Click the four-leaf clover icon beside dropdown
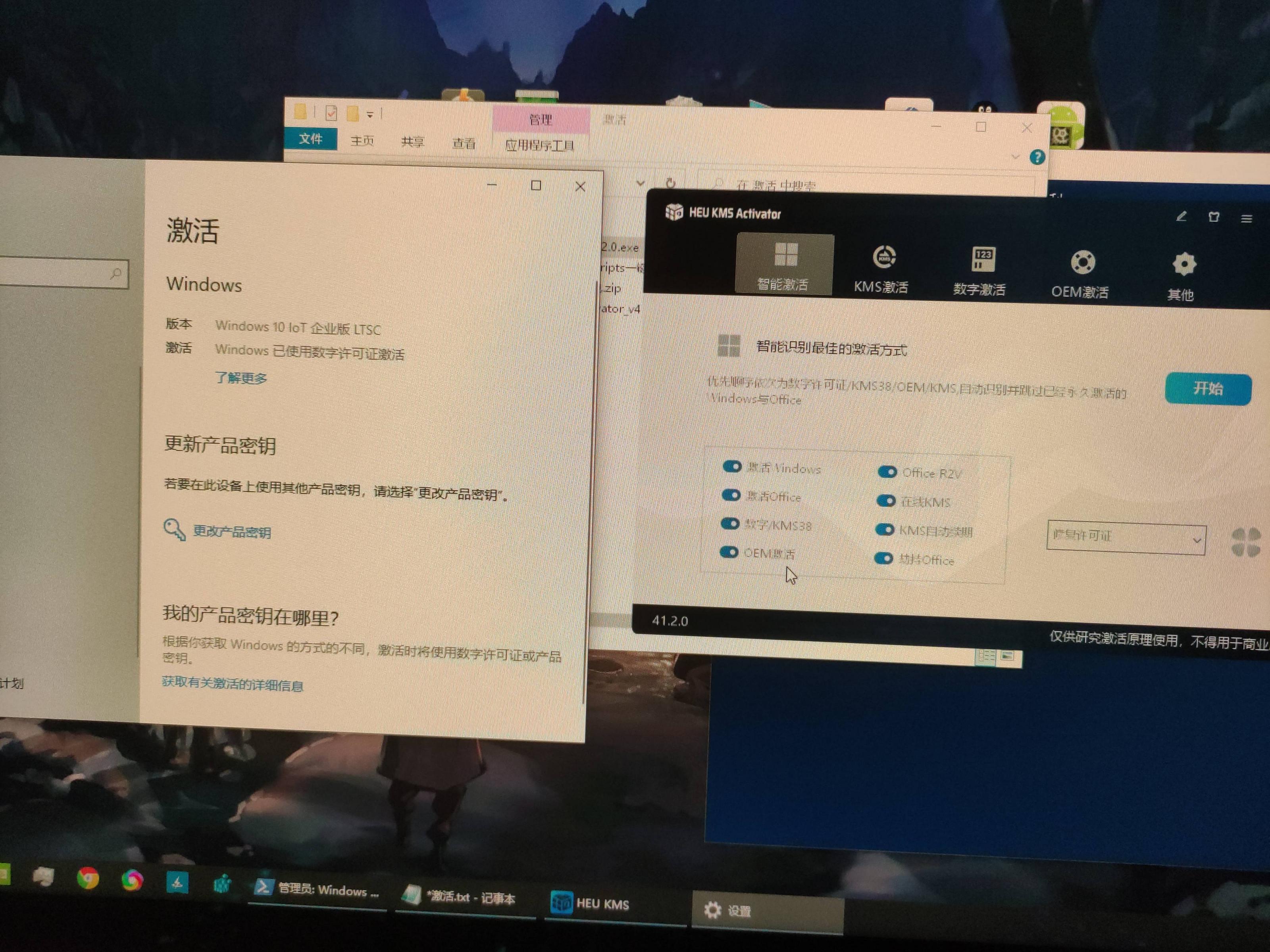The width and height of the screenshot is (1270, 952). [1246, 542]
